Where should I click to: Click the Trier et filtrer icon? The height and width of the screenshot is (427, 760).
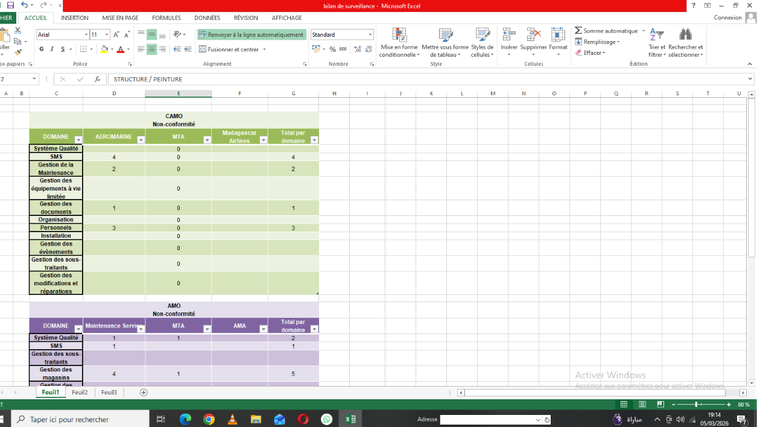click(x=657, y=35)
